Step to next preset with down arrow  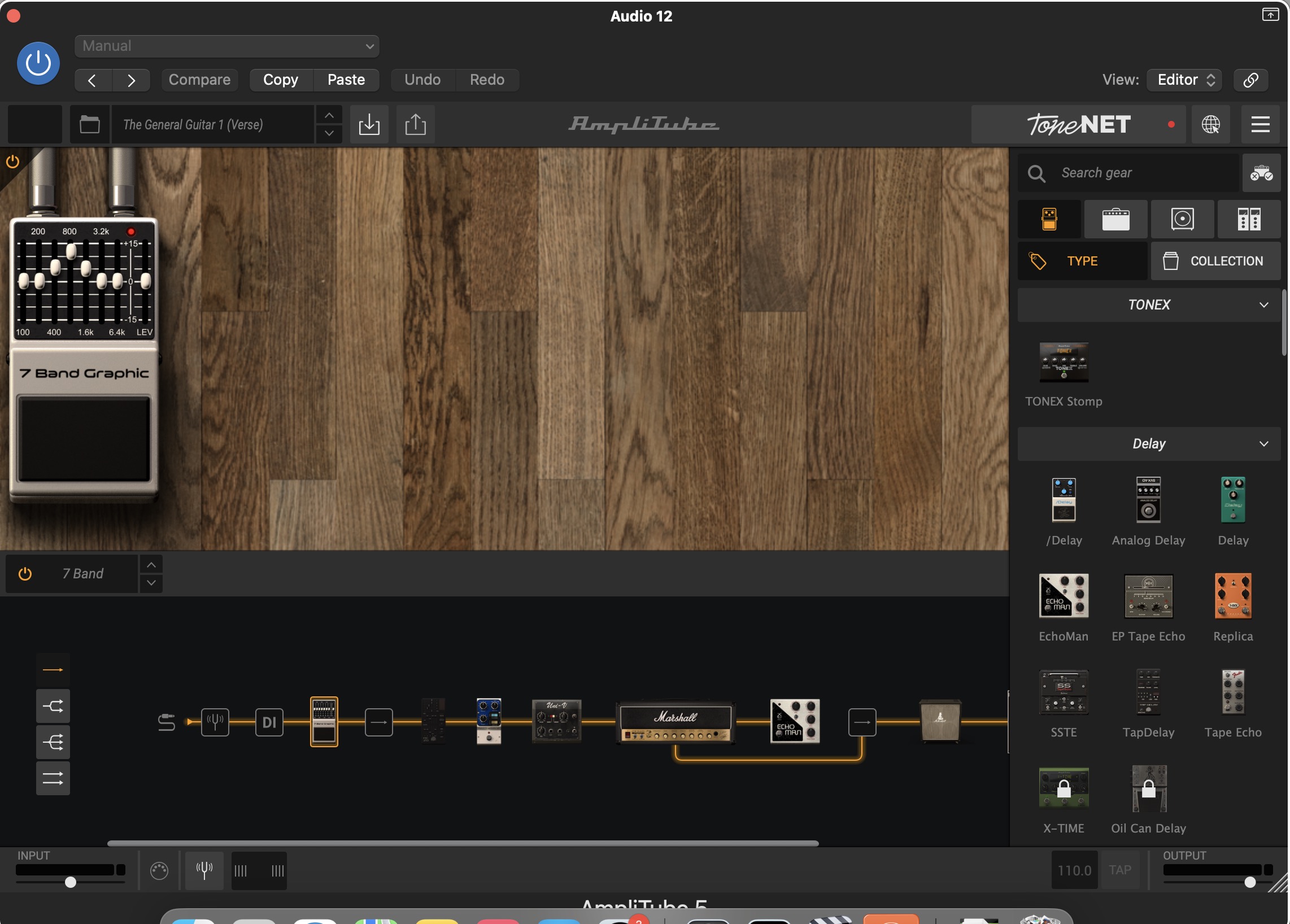point(329,134)
